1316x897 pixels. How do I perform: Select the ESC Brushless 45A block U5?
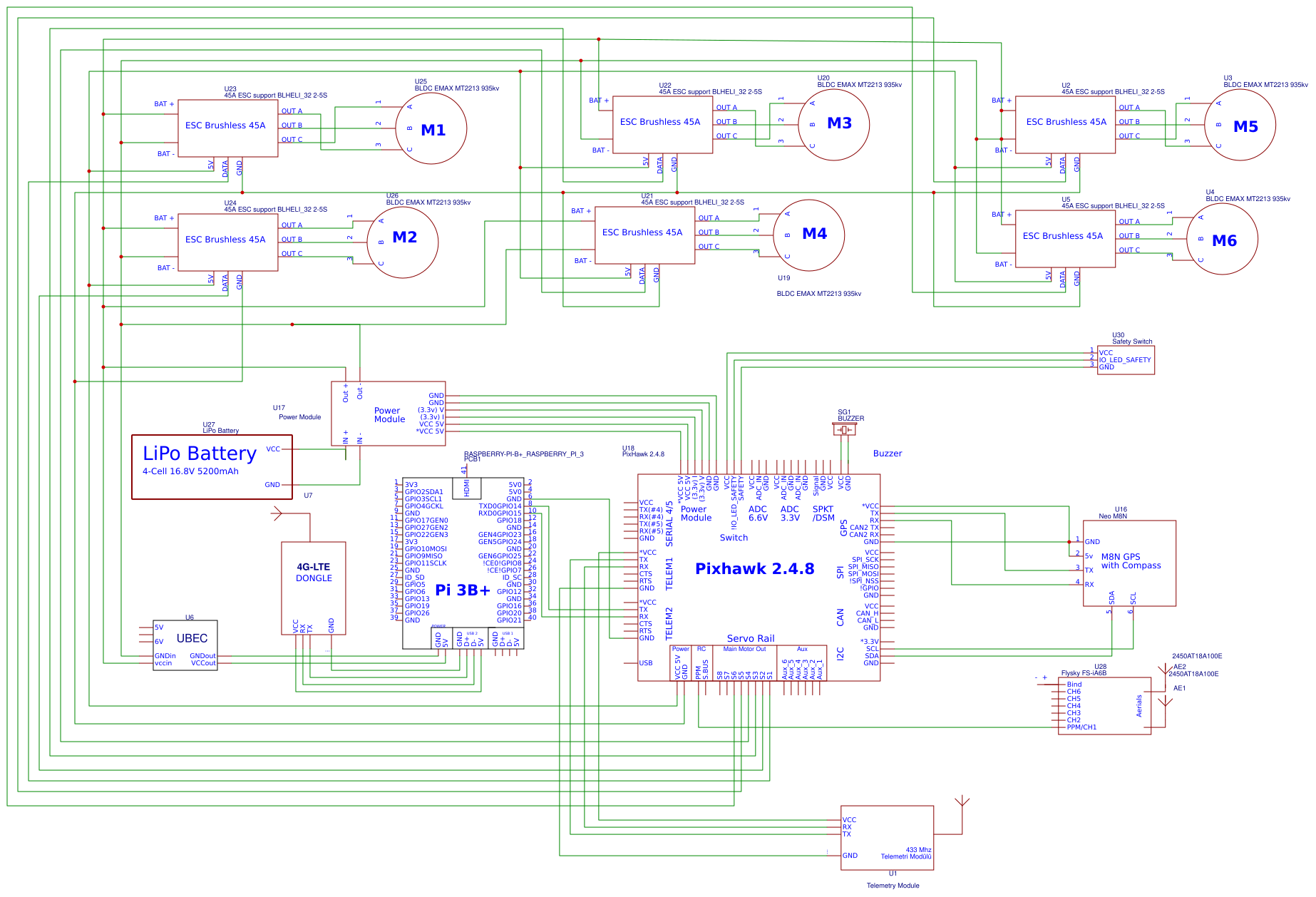[x=1066, y=239]
